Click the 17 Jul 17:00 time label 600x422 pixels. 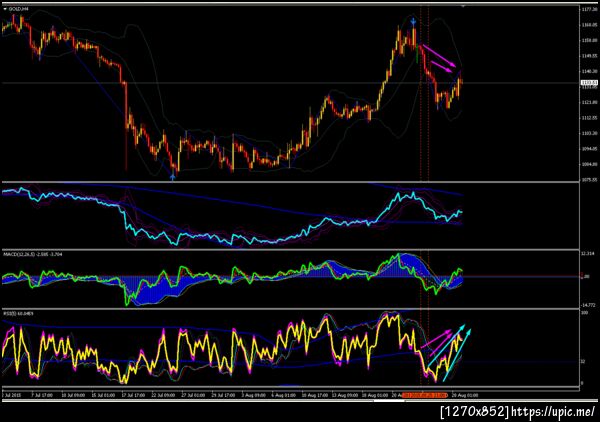[x=133, y=395]
